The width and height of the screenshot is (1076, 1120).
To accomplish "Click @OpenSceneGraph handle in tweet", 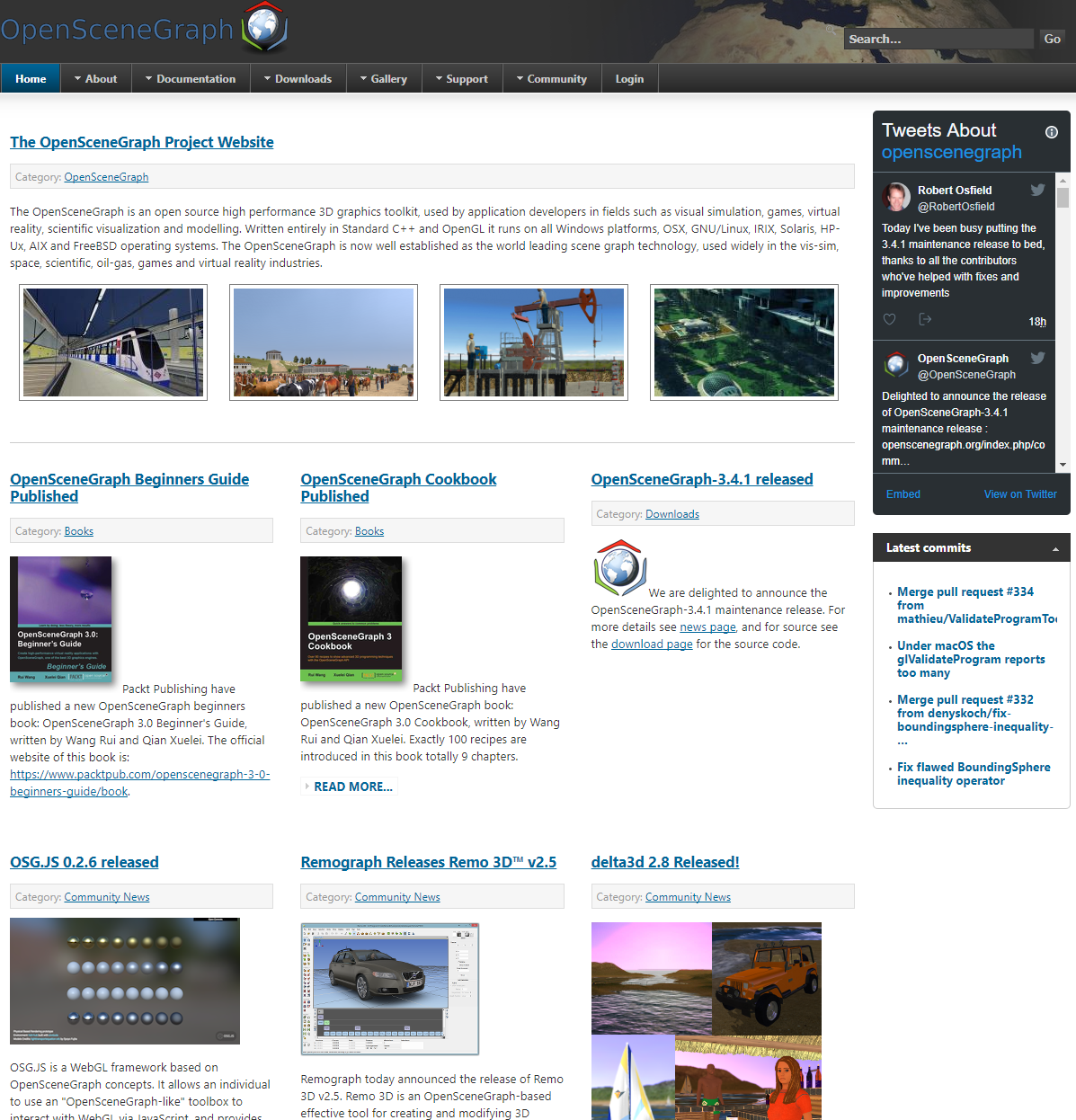I will pos(966,375).
